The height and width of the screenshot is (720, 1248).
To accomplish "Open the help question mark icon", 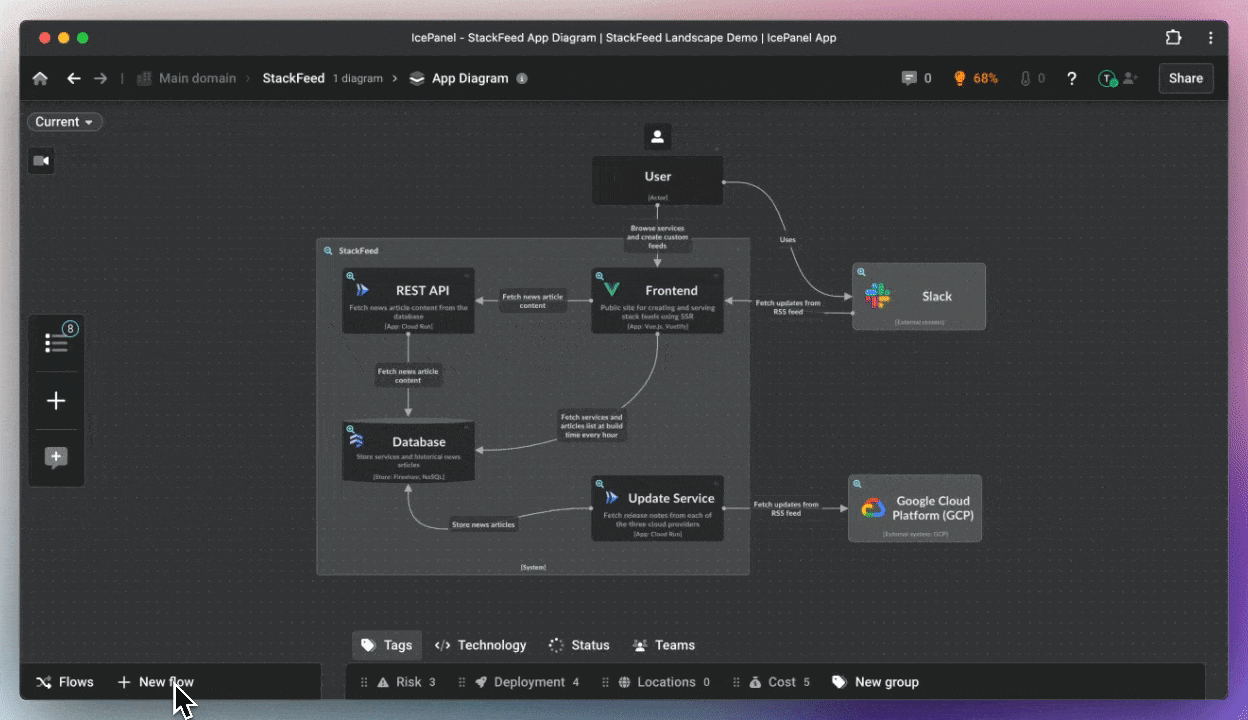I will [1072, 78].
